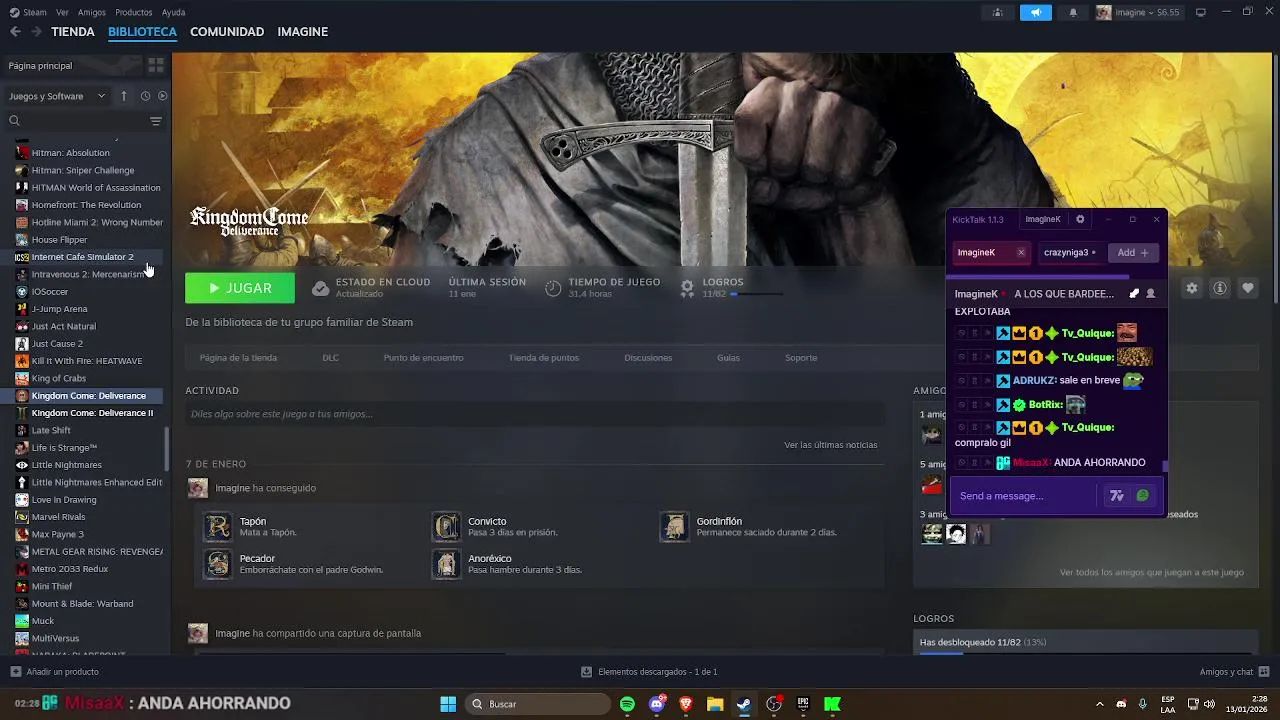Open the Productos menu

134,12
